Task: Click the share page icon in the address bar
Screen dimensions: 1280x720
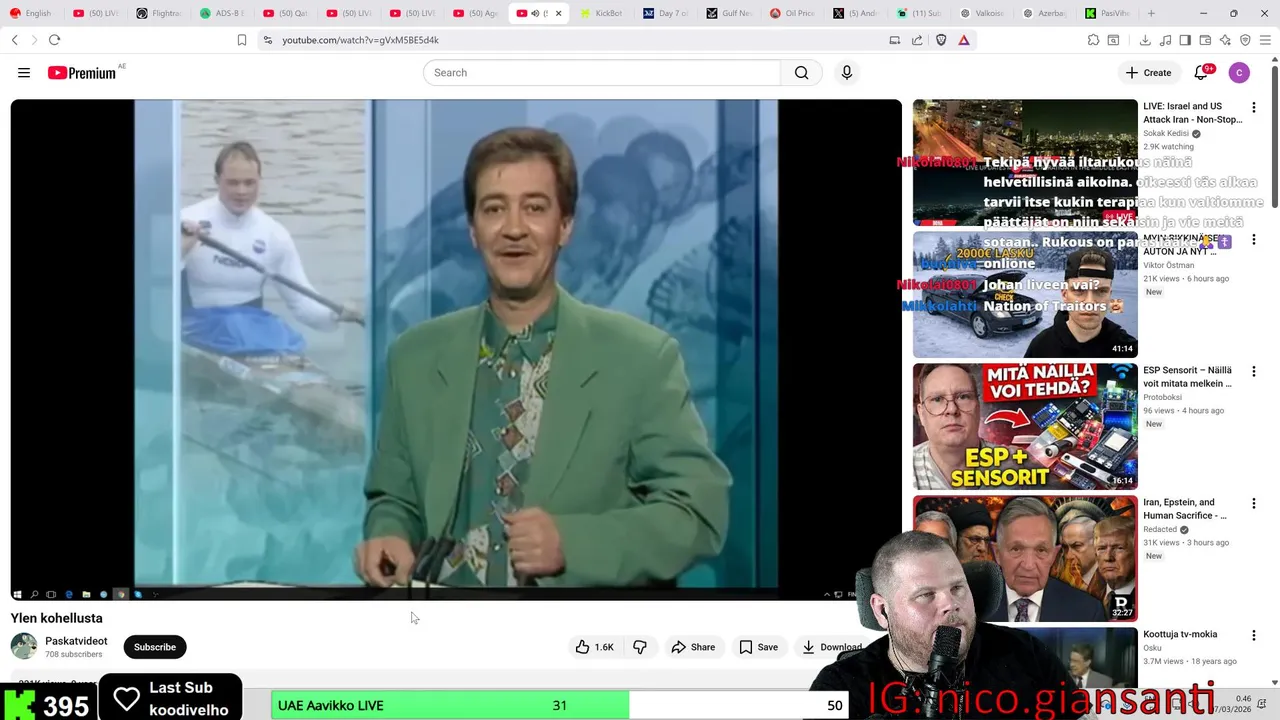Action: [917, 40]
